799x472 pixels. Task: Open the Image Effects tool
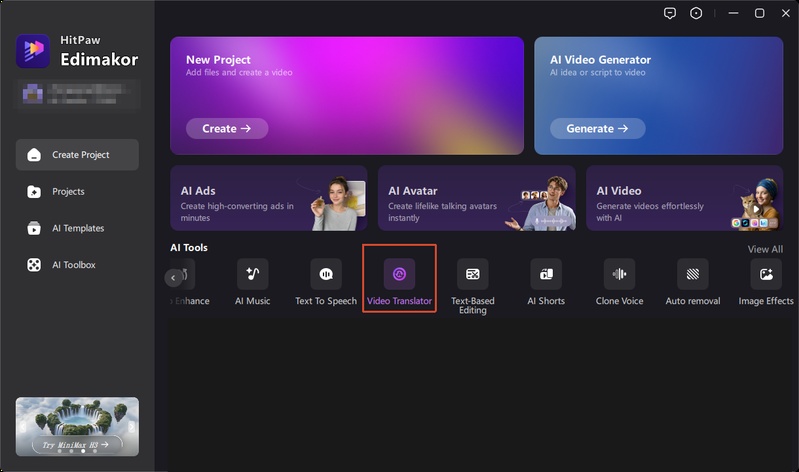766,282
